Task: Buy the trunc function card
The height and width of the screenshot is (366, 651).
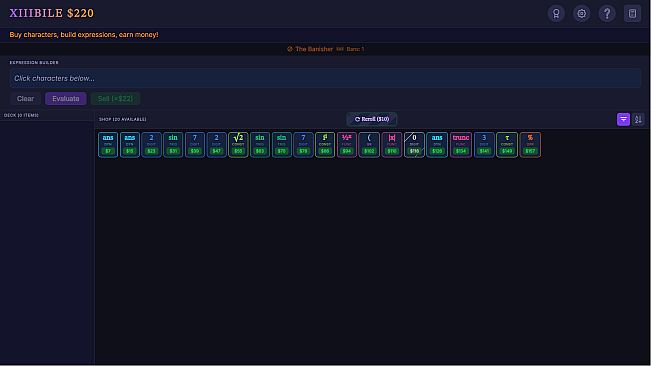Action: point(461,144)
